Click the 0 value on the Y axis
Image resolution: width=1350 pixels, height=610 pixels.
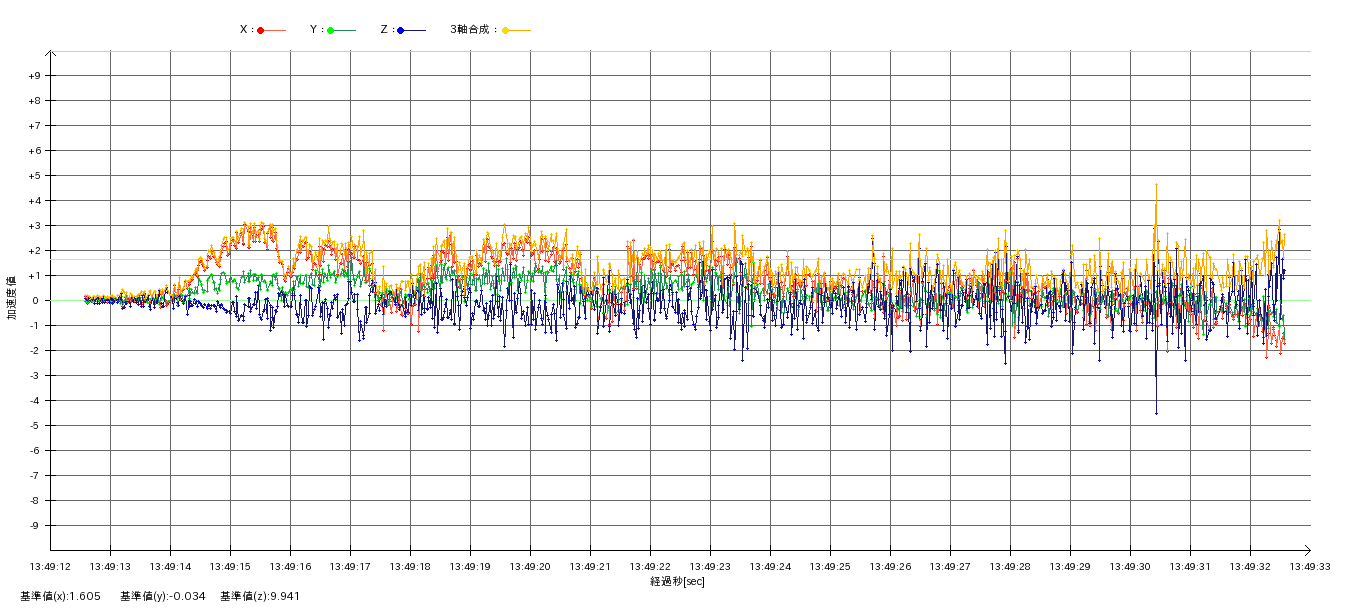click(x=34, y=301)
